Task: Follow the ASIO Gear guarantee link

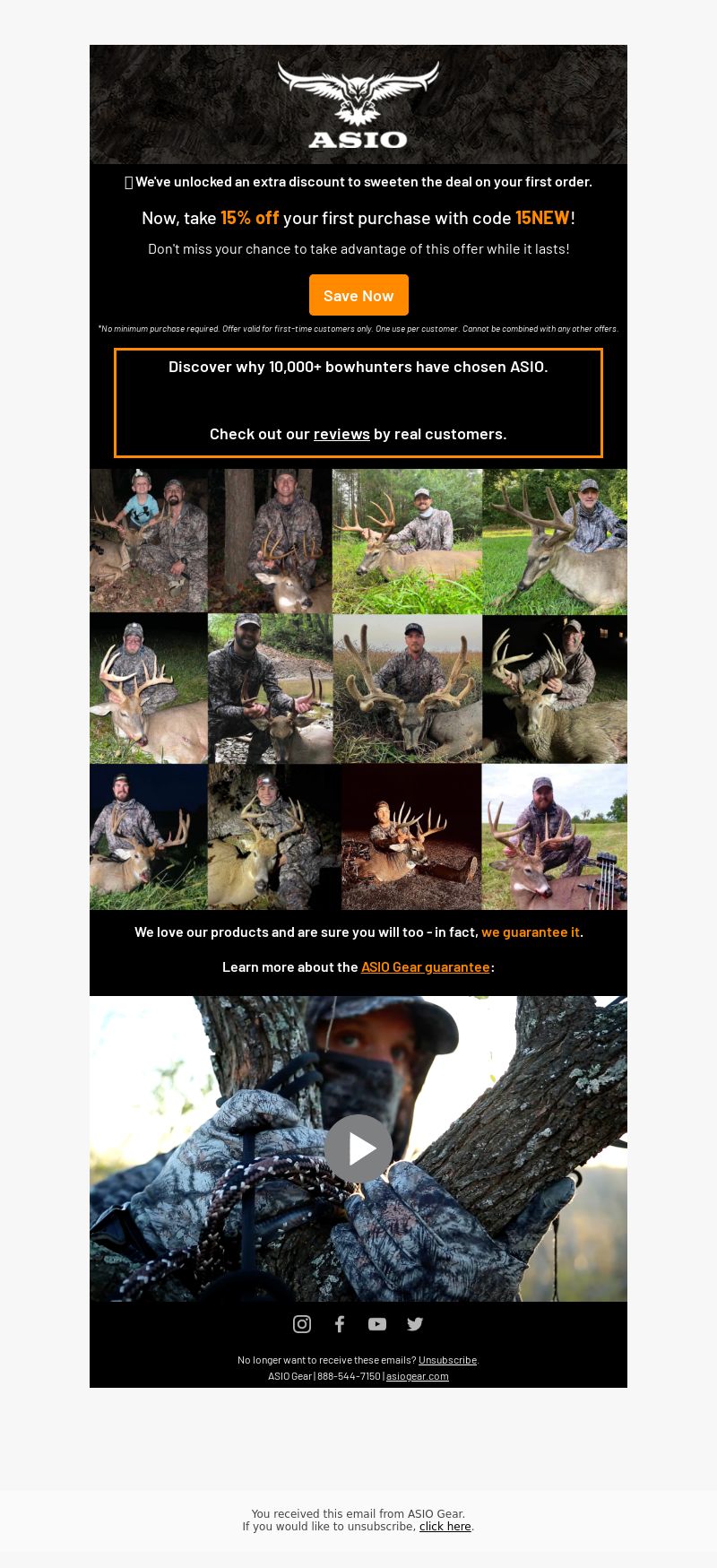Action: (426, 967)
